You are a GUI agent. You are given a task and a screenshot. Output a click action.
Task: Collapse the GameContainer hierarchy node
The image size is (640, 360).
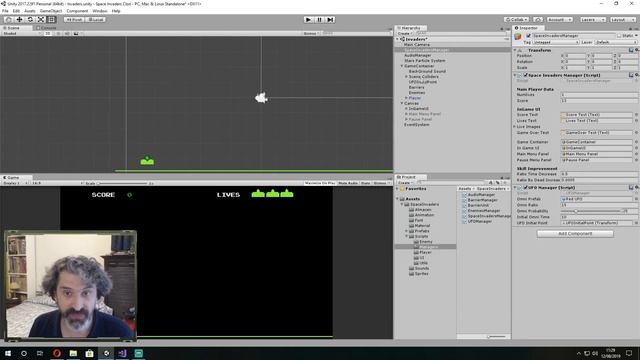click(402, 66)
